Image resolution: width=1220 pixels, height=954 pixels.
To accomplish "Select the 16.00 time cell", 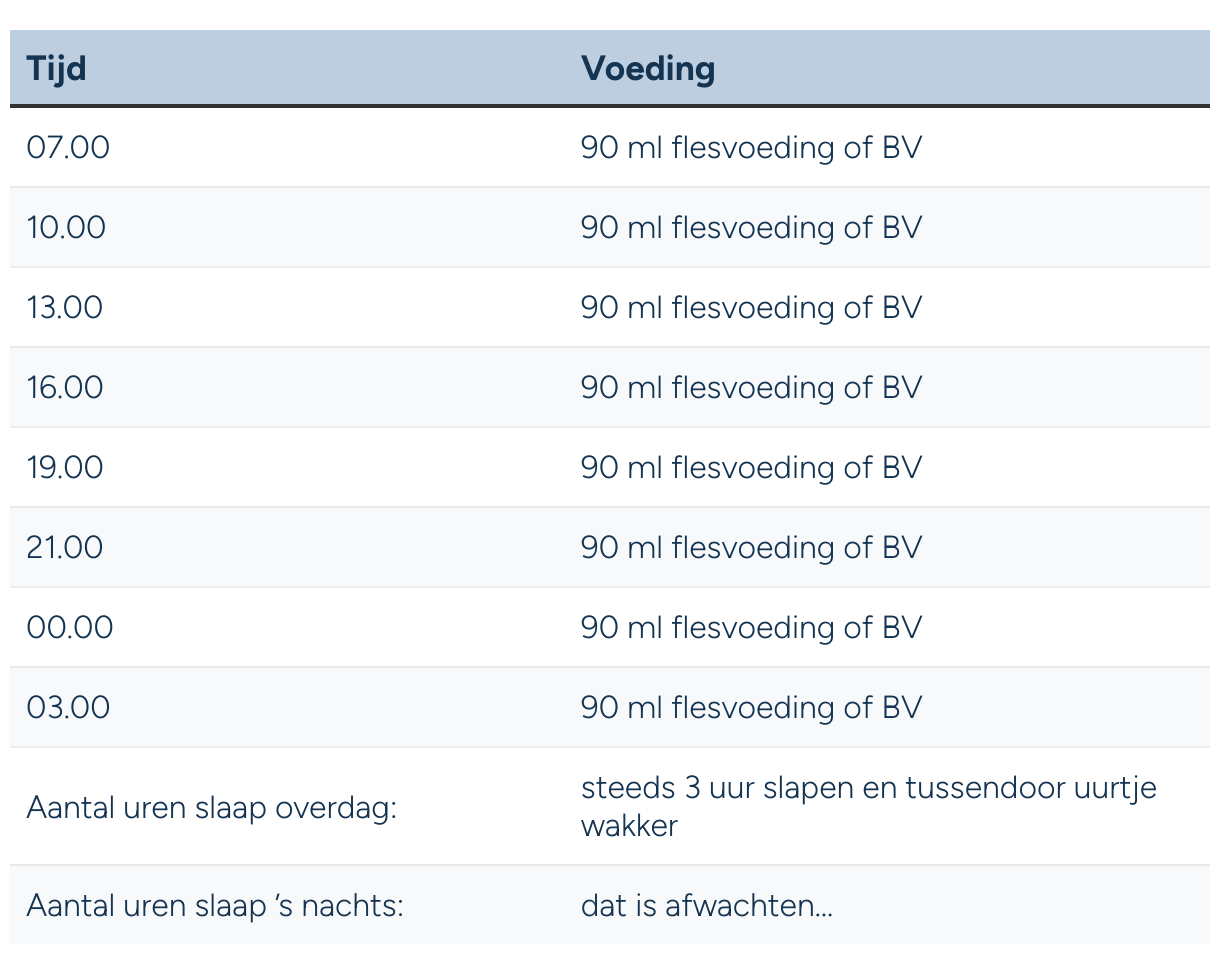I will pos(65,387).
